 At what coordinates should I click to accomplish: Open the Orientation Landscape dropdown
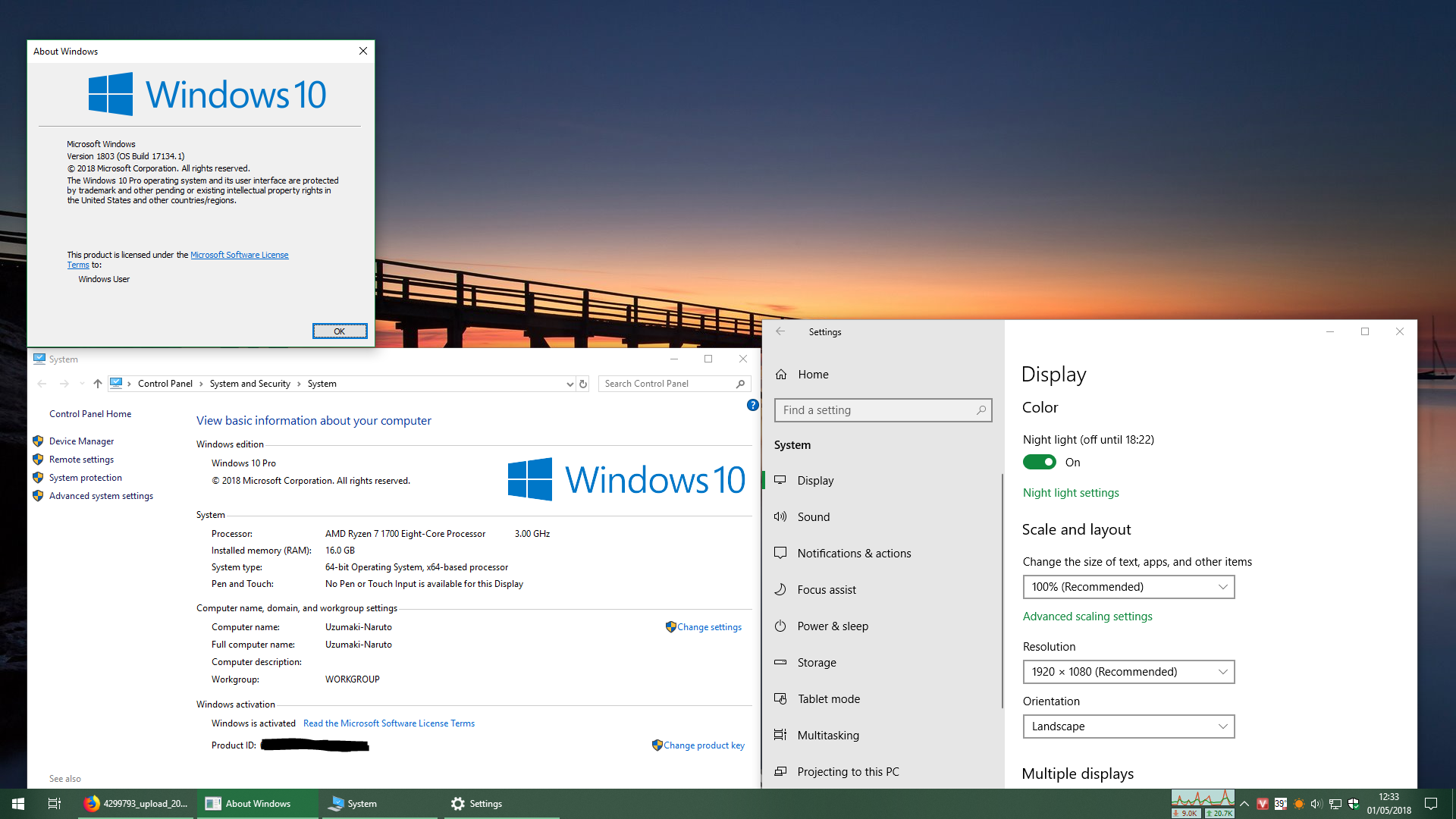click(x=1128, y=726)
